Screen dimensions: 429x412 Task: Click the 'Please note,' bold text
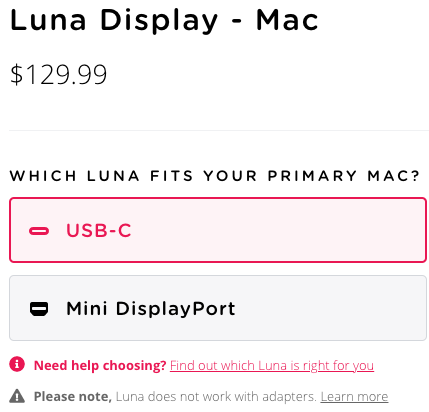pos(73,397)
